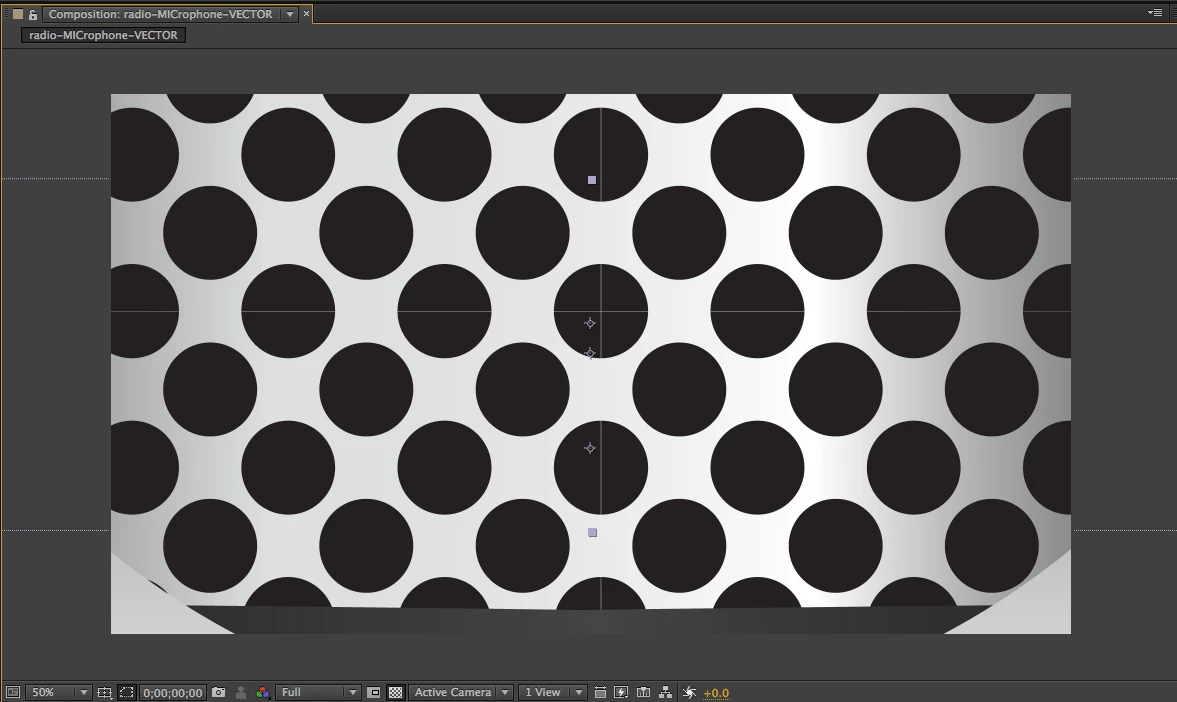Click the composition label color swatch
The image size is (1177, 702).
(18, 14)
